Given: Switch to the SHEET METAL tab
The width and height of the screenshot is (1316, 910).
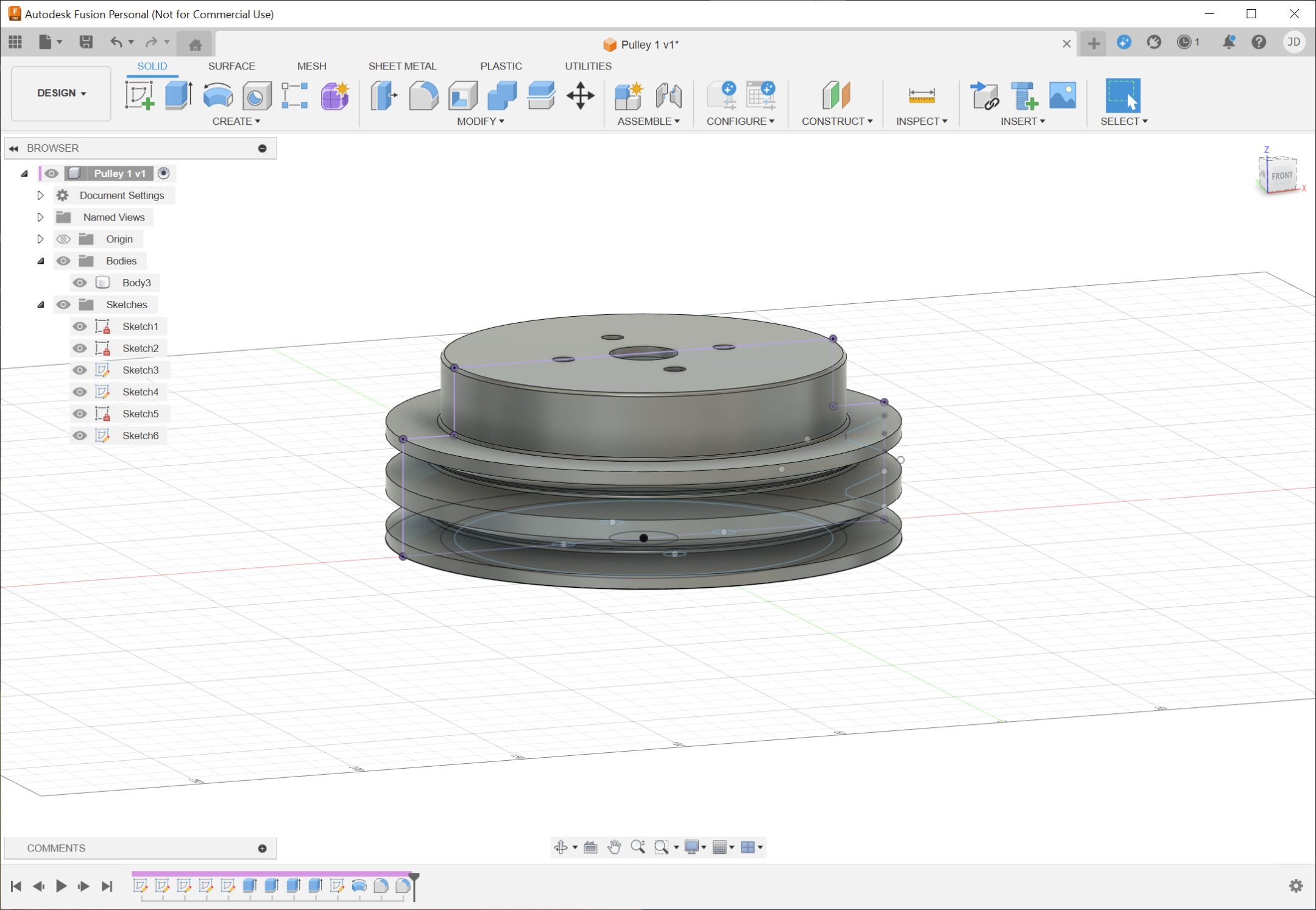Looking at the screenshot, I should (402, 66).
